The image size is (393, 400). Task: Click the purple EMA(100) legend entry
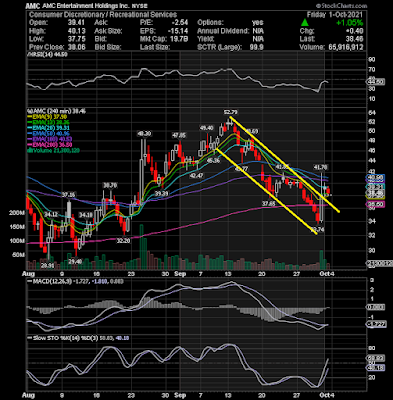pos(50,139)
